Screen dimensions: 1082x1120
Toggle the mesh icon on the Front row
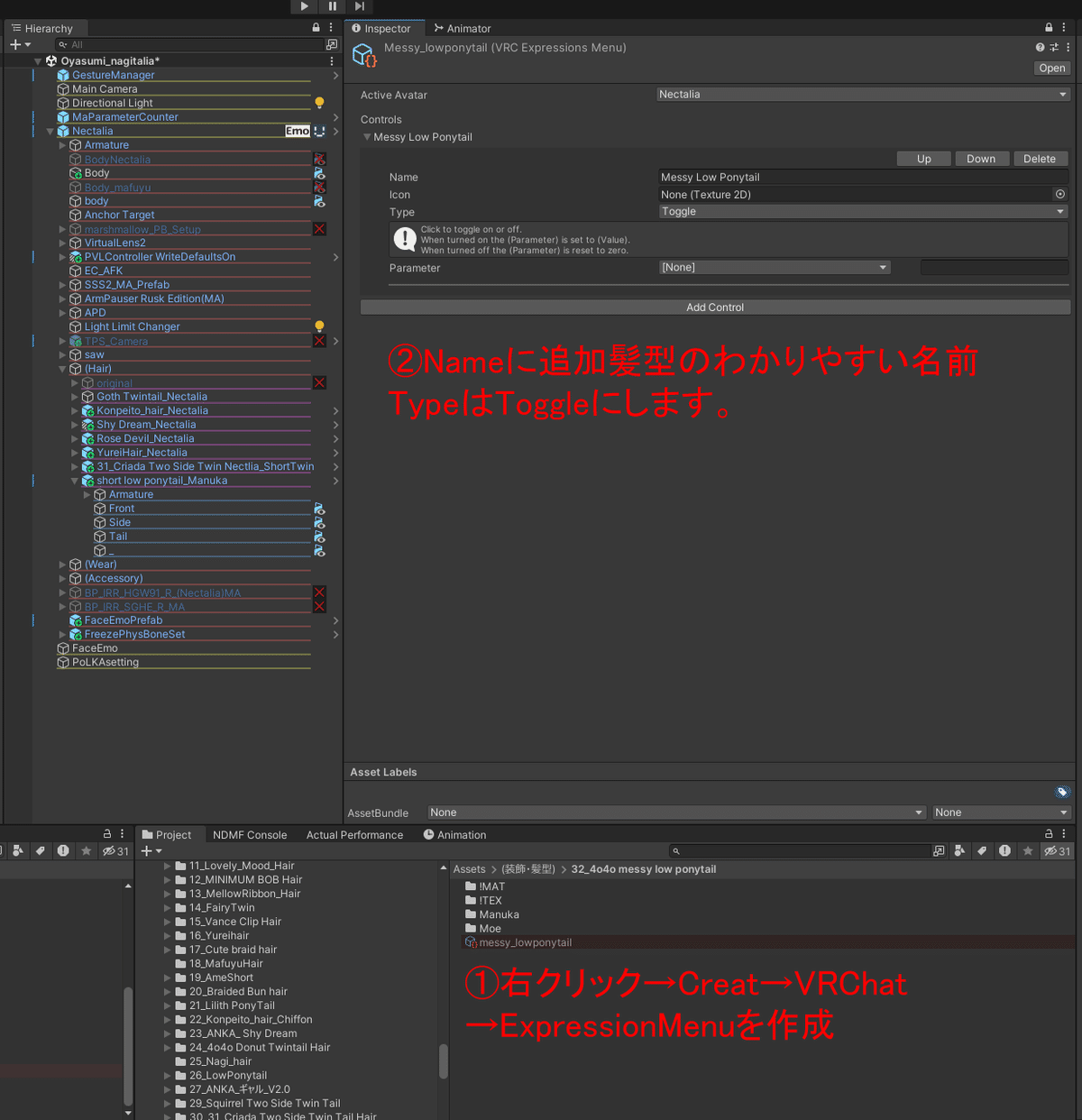tap(319, 509)
